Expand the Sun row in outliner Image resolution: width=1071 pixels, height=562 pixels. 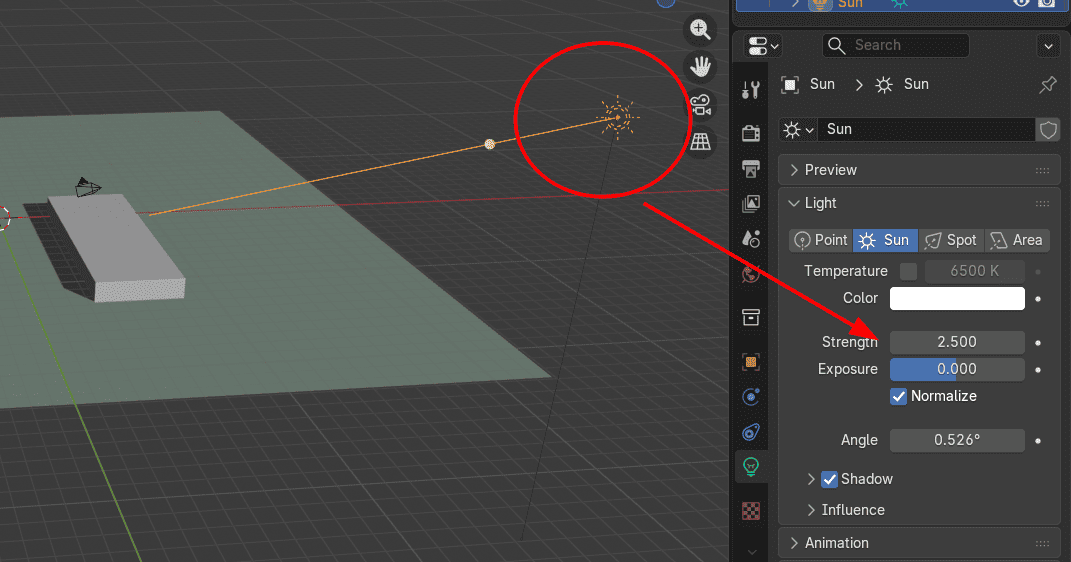click(x=795, y=3)
